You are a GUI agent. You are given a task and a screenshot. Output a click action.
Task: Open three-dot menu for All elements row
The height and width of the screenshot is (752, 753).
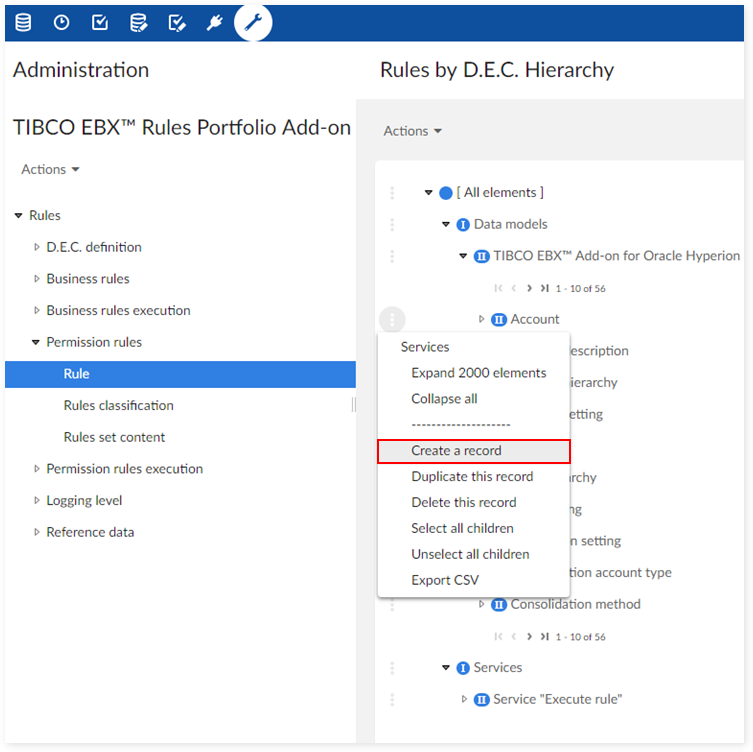[x=392, y=193]
